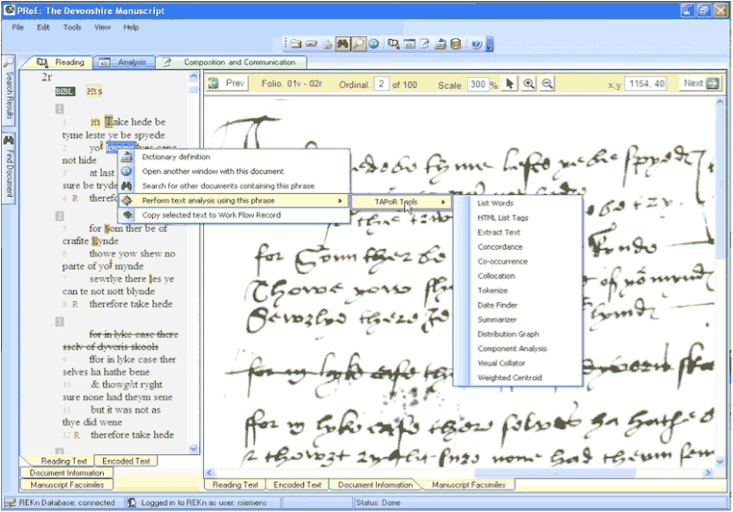Select the arrow pointer tool
The height and width of the screenshot is (512, 733).
tap(510, 84)
